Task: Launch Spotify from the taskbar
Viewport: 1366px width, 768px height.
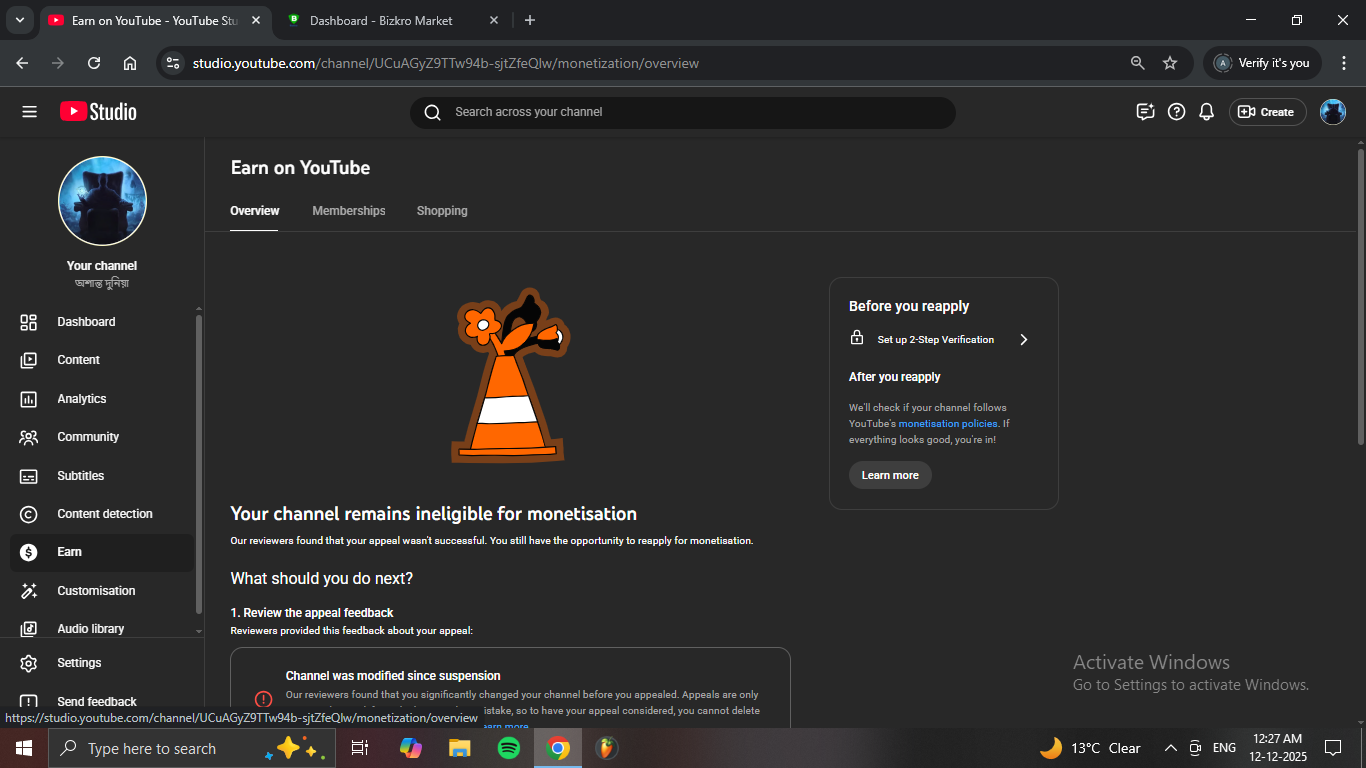Action: (509, 748)
